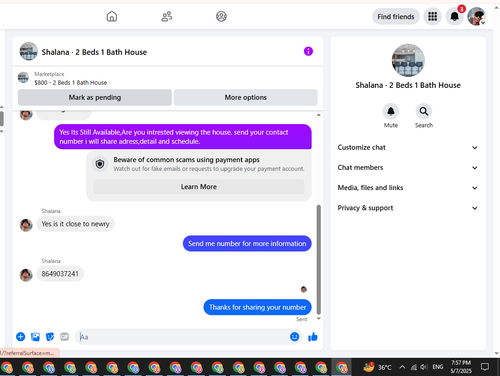
Task: Click sticker icon in composer
Action: 50,337
